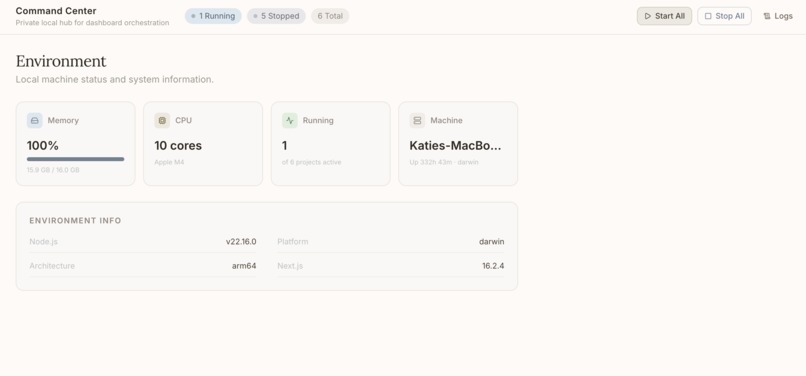Select the 1 Running status pill

[213, 16]
